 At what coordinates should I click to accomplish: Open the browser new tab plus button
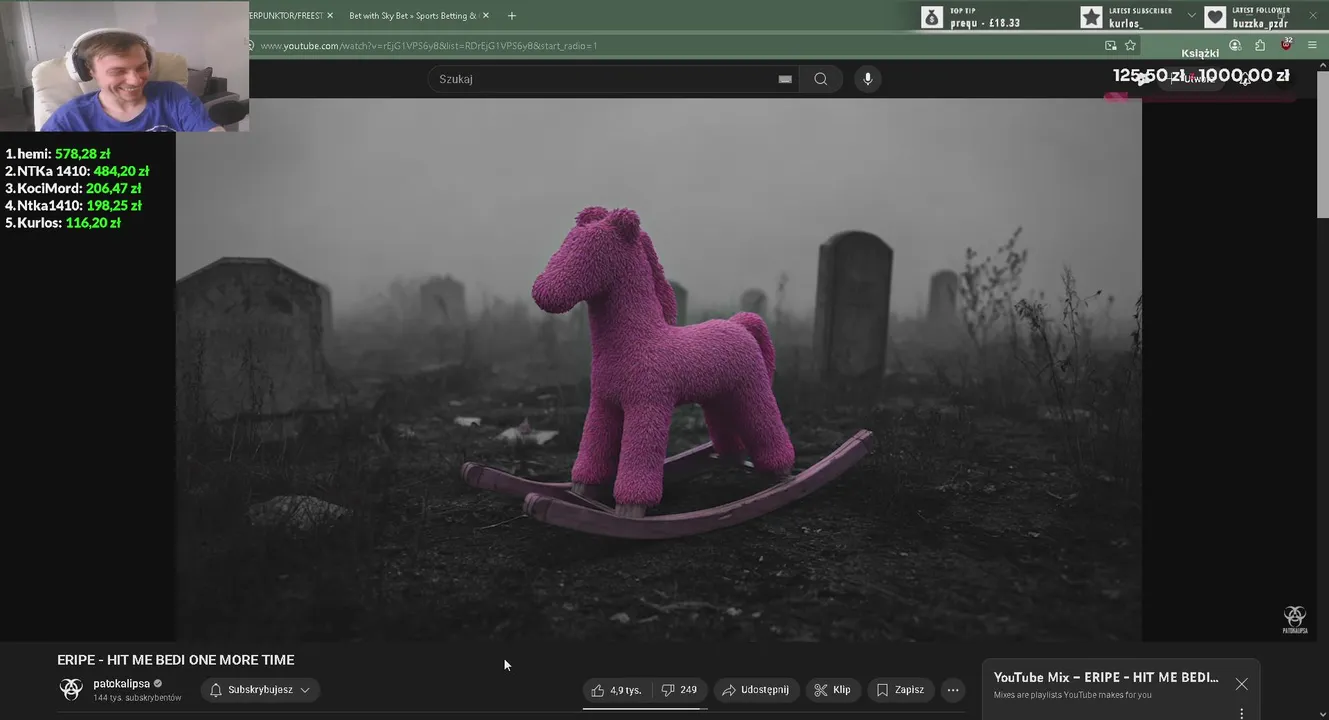click(x=512, y=16)
